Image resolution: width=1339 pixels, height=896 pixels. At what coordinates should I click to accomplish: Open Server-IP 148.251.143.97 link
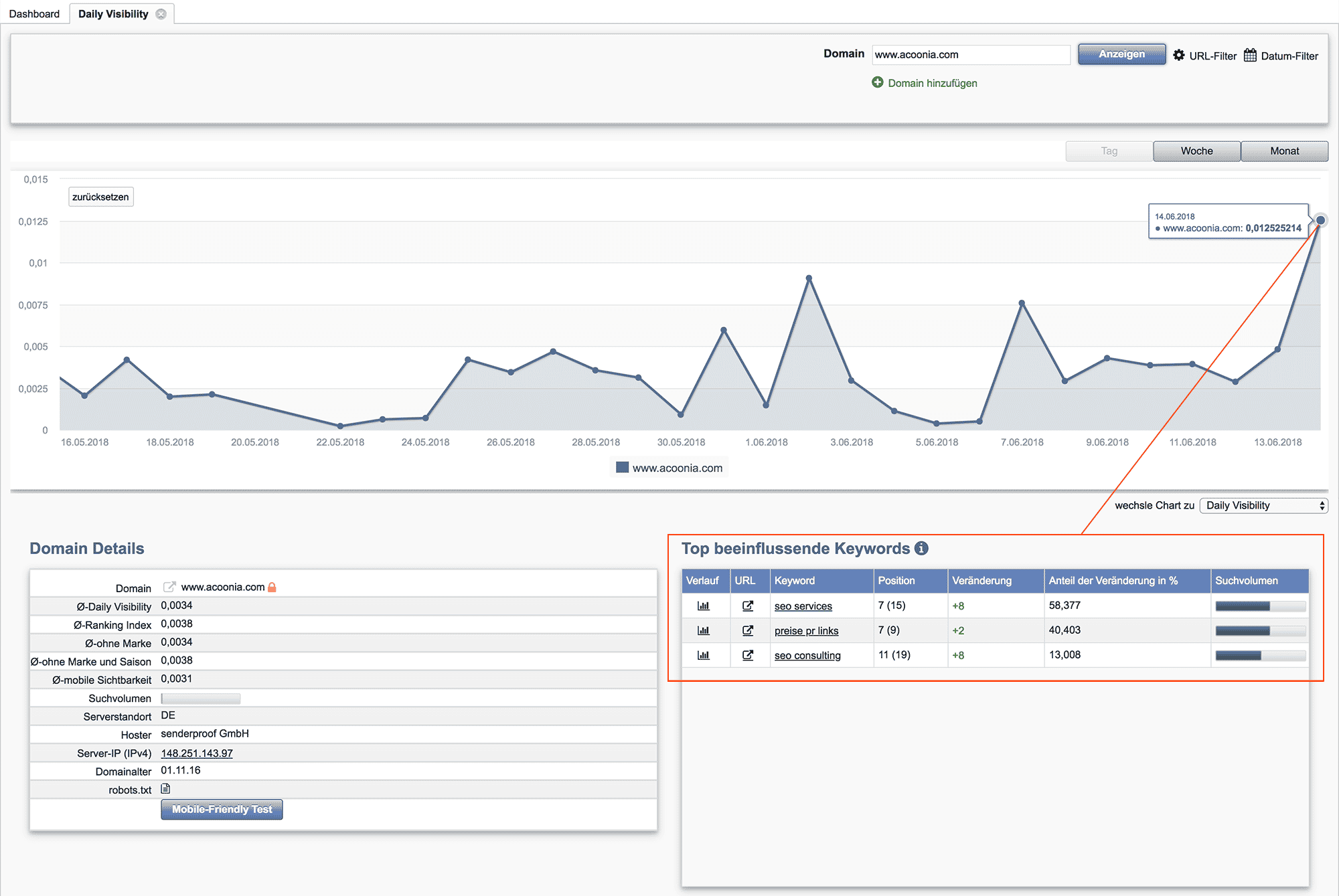(x=197, y=753)
